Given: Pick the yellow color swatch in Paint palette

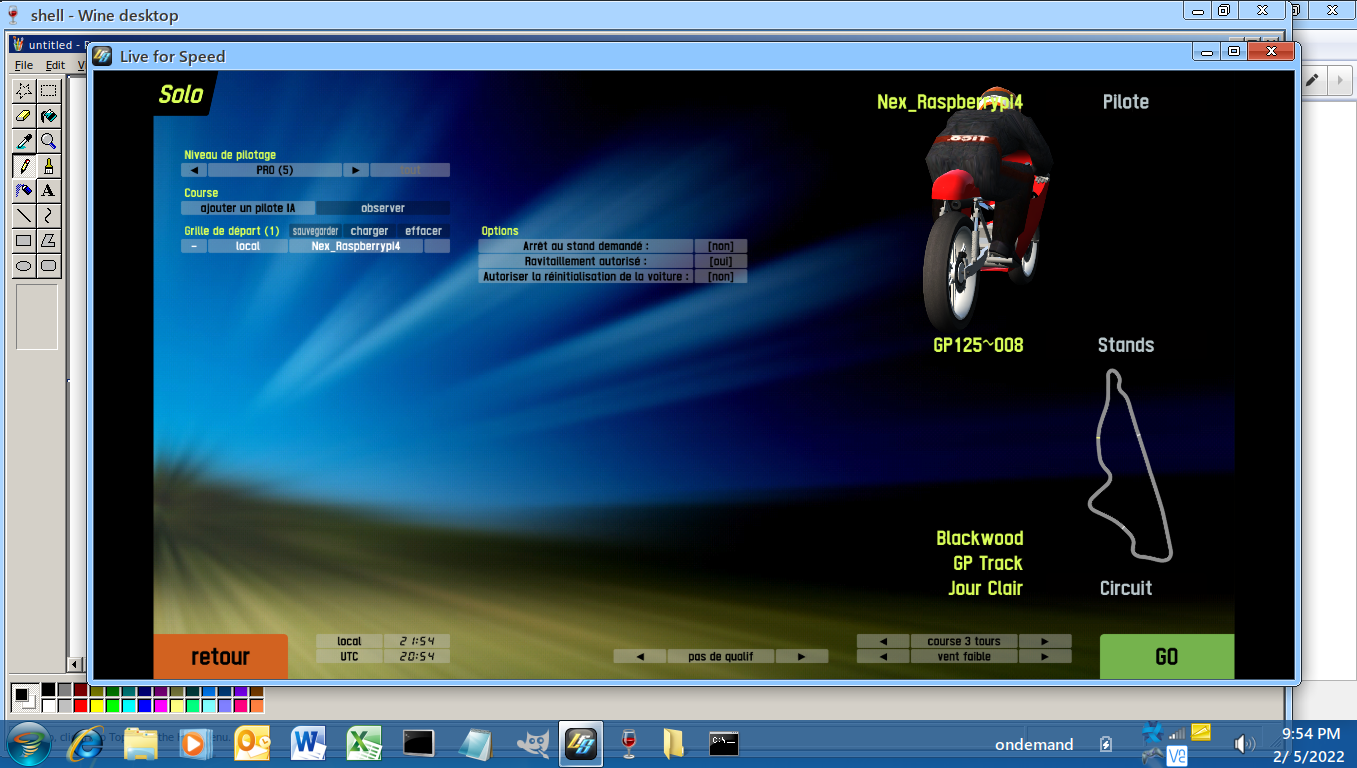Looking at the screenshot, I should [x=97, y=706].
